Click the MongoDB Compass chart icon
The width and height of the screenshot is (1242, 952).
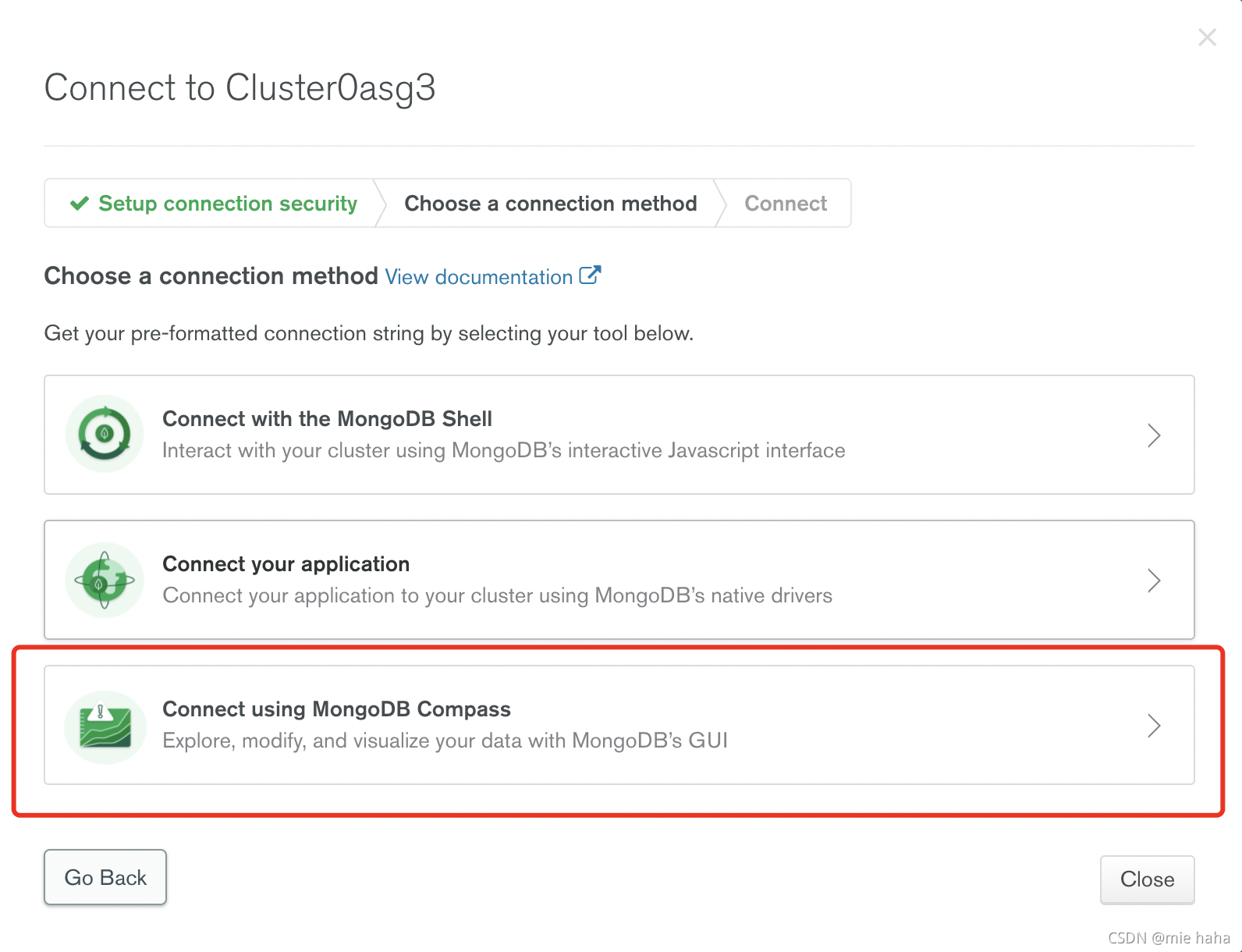tap(105, 726)
